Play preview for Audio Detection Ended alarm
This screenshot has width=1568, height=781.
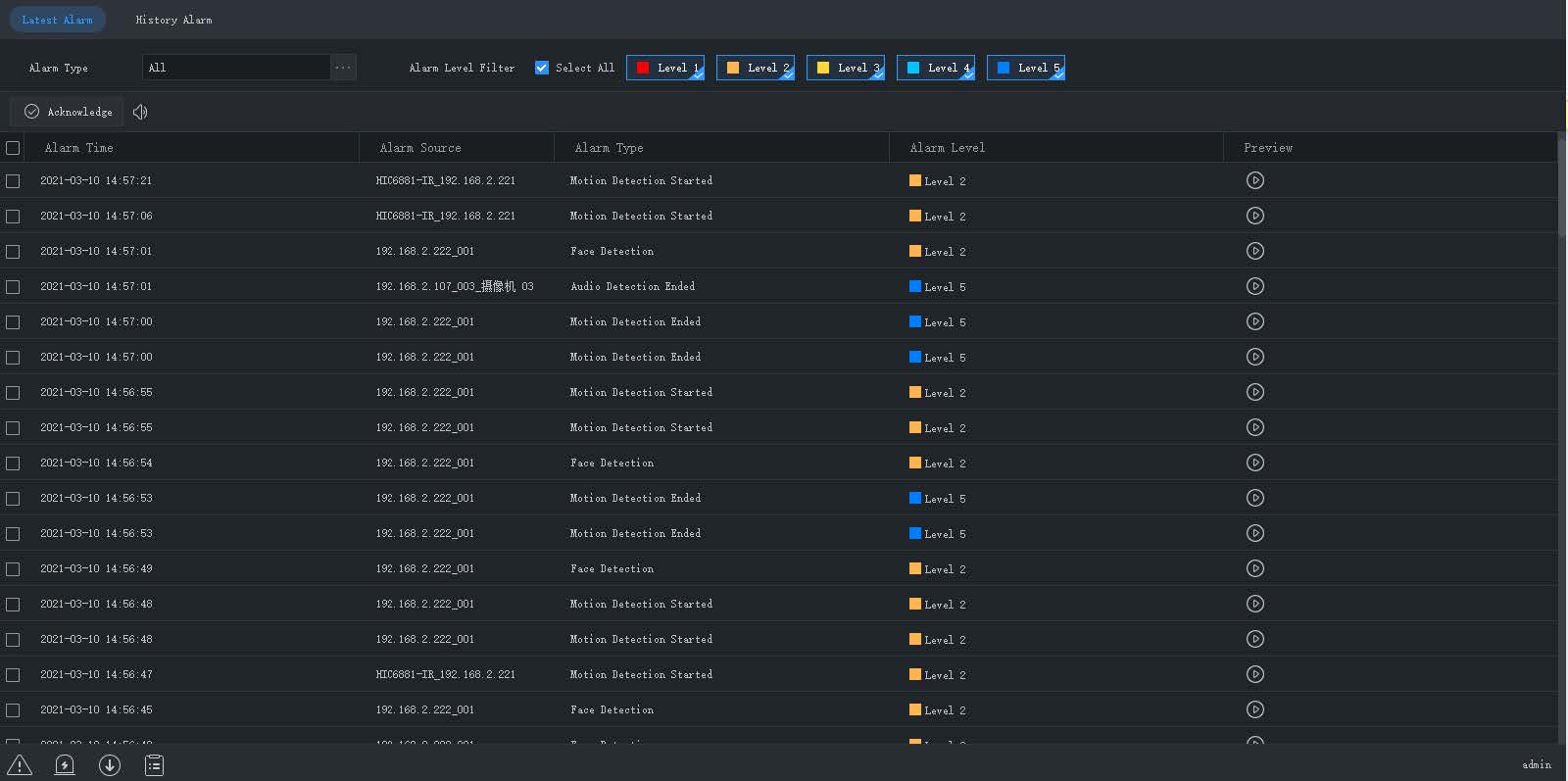[1255, 286]
